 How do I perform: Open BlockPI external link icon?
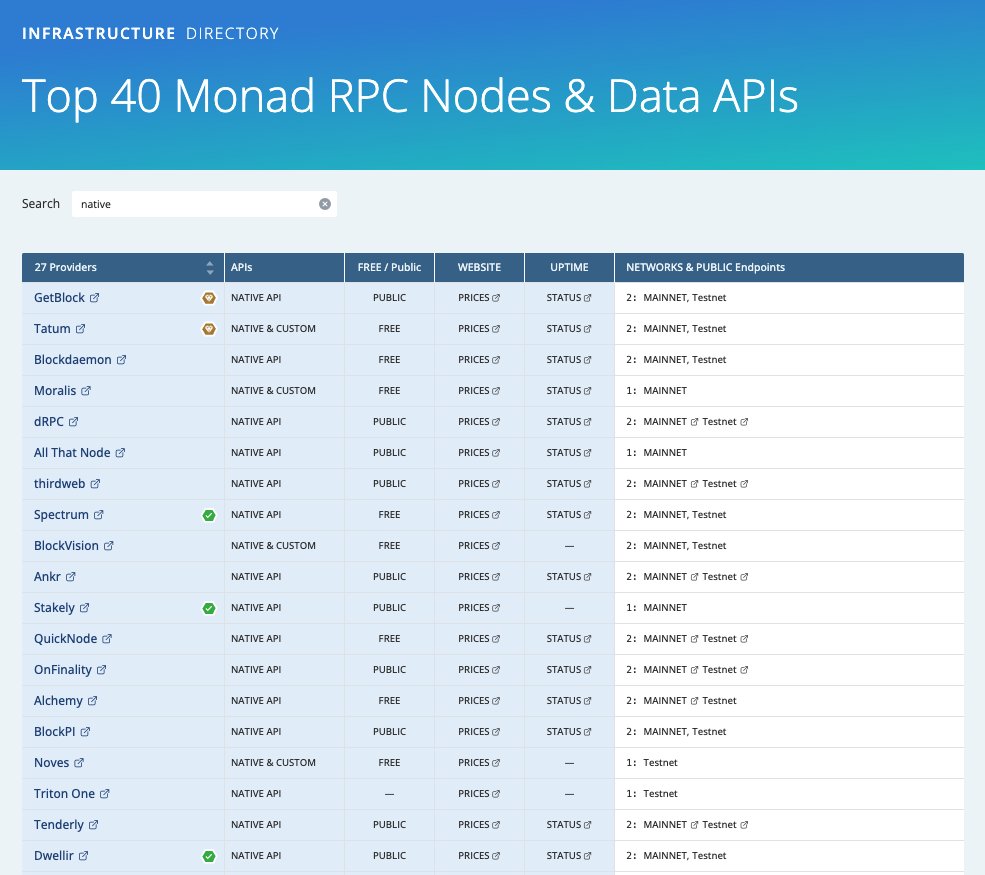[x=85, y=732]
